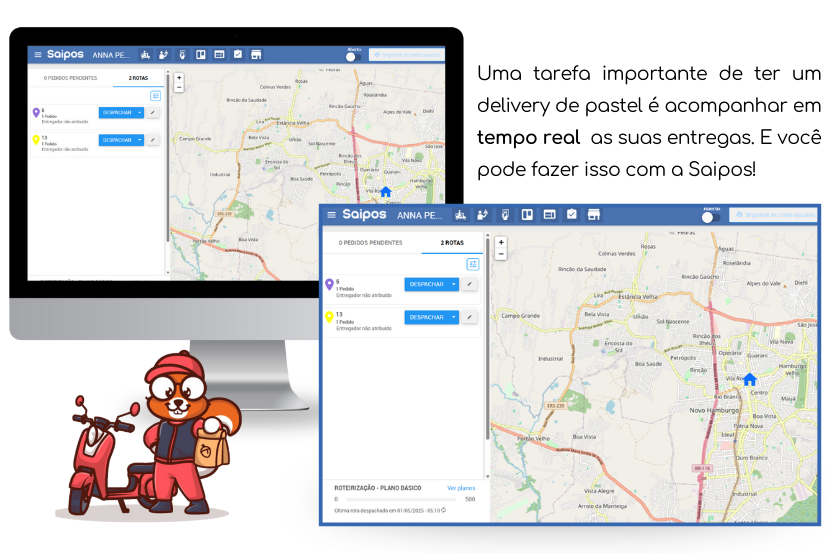Zoom in on the front window map
The height and width of the screenshot is (553, 830).
[501, 242]
